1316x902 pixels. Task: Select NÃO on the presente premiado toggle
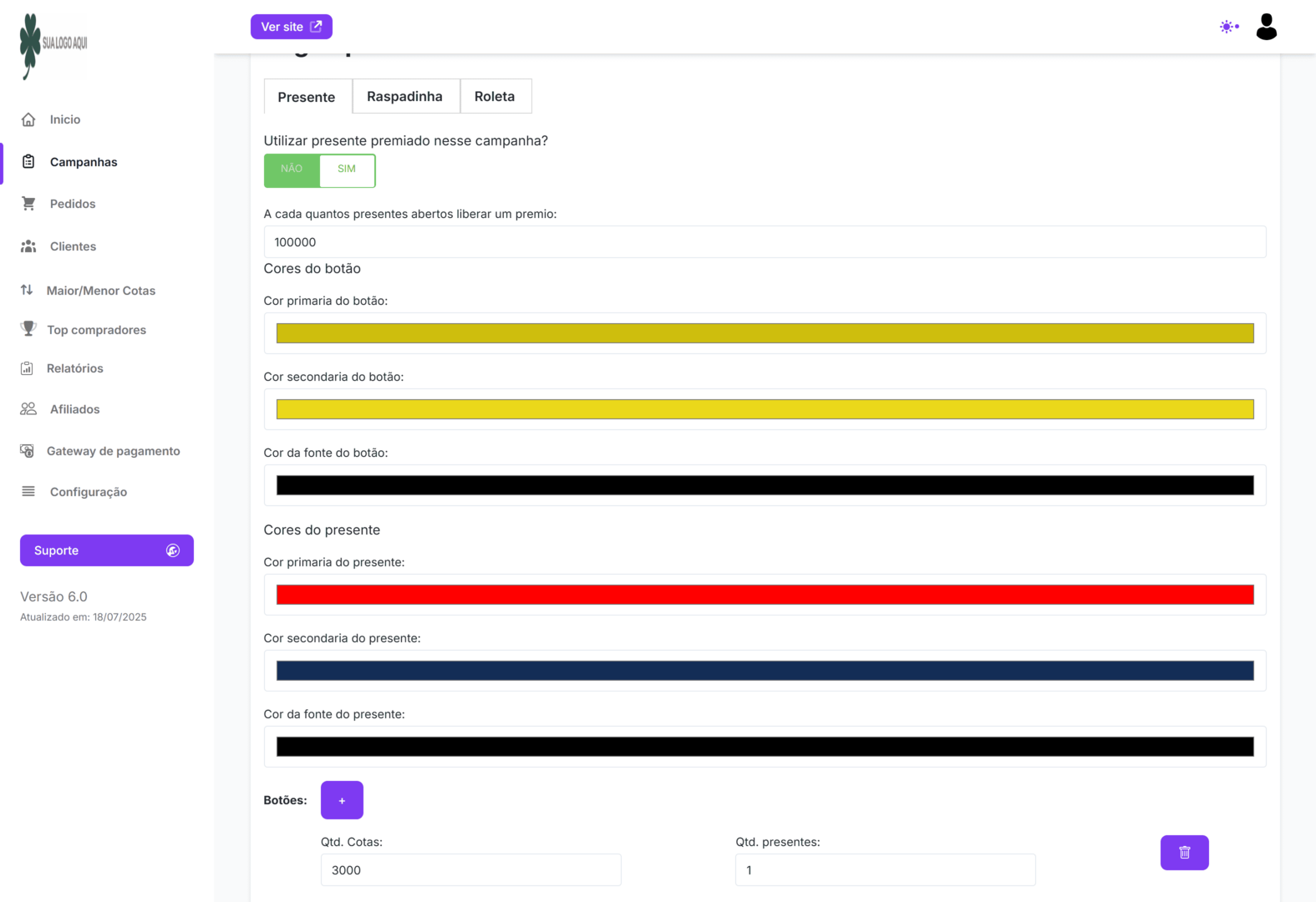(x=292, y=170)
